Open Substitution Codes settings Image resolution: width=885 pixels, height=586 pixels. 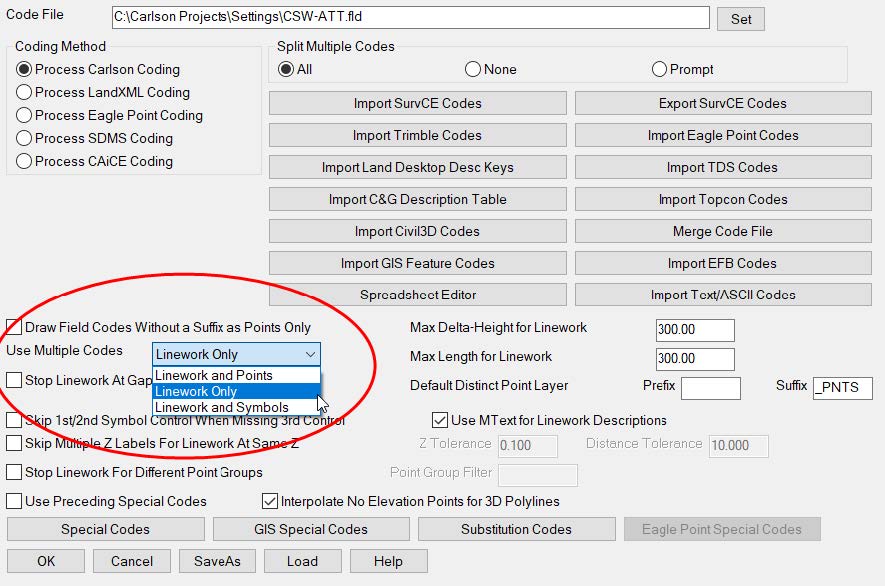tap(516, 530)
